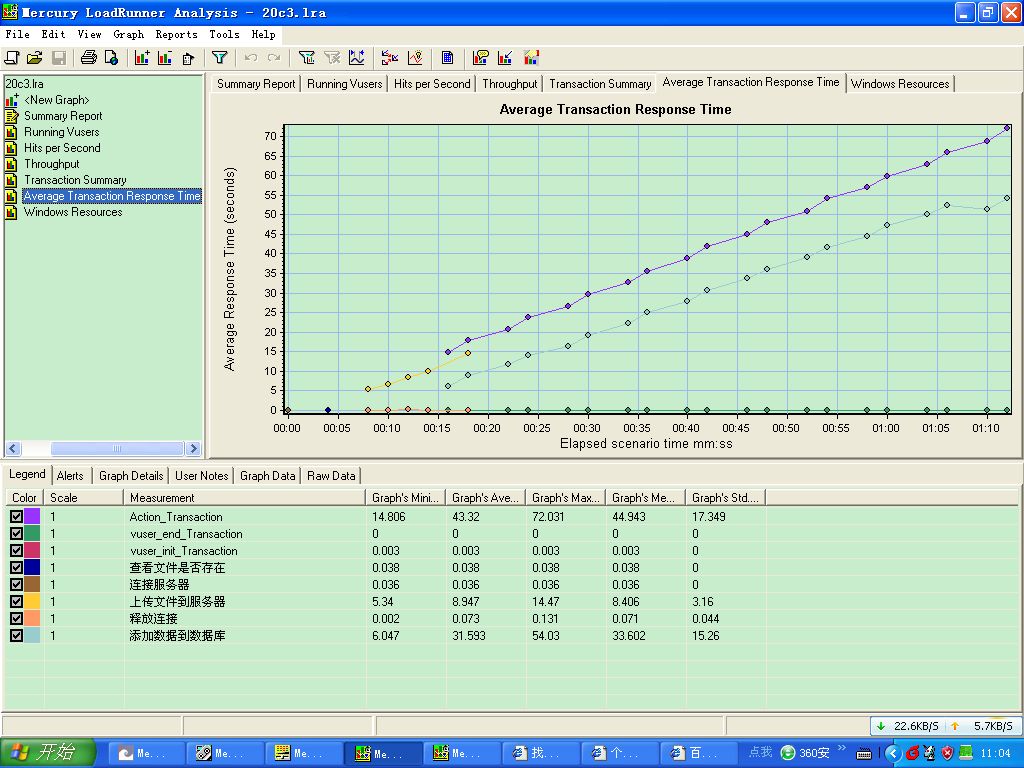Toggle visibility of Action_Transaction measurement

pyautogui.click(x=16, y=517)
